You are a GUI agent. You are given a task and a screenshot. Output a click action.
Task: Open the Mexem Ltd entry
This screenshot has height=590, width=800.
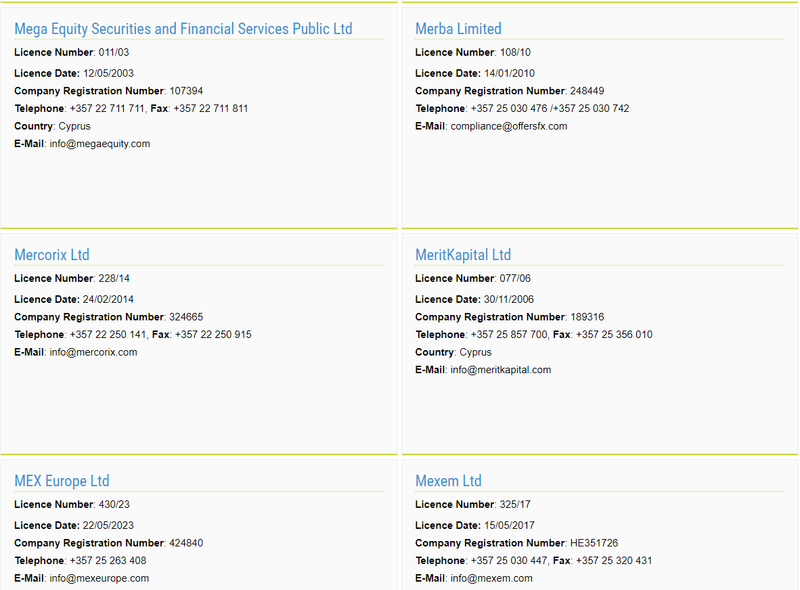click(x=448, y=481)
